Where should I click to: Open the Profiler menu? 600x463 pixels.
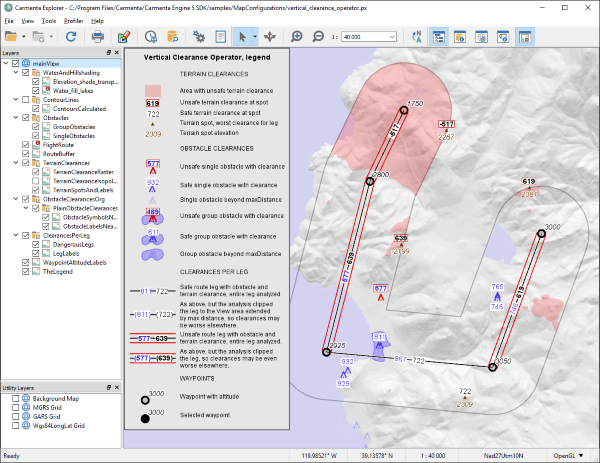pos(73,20)
